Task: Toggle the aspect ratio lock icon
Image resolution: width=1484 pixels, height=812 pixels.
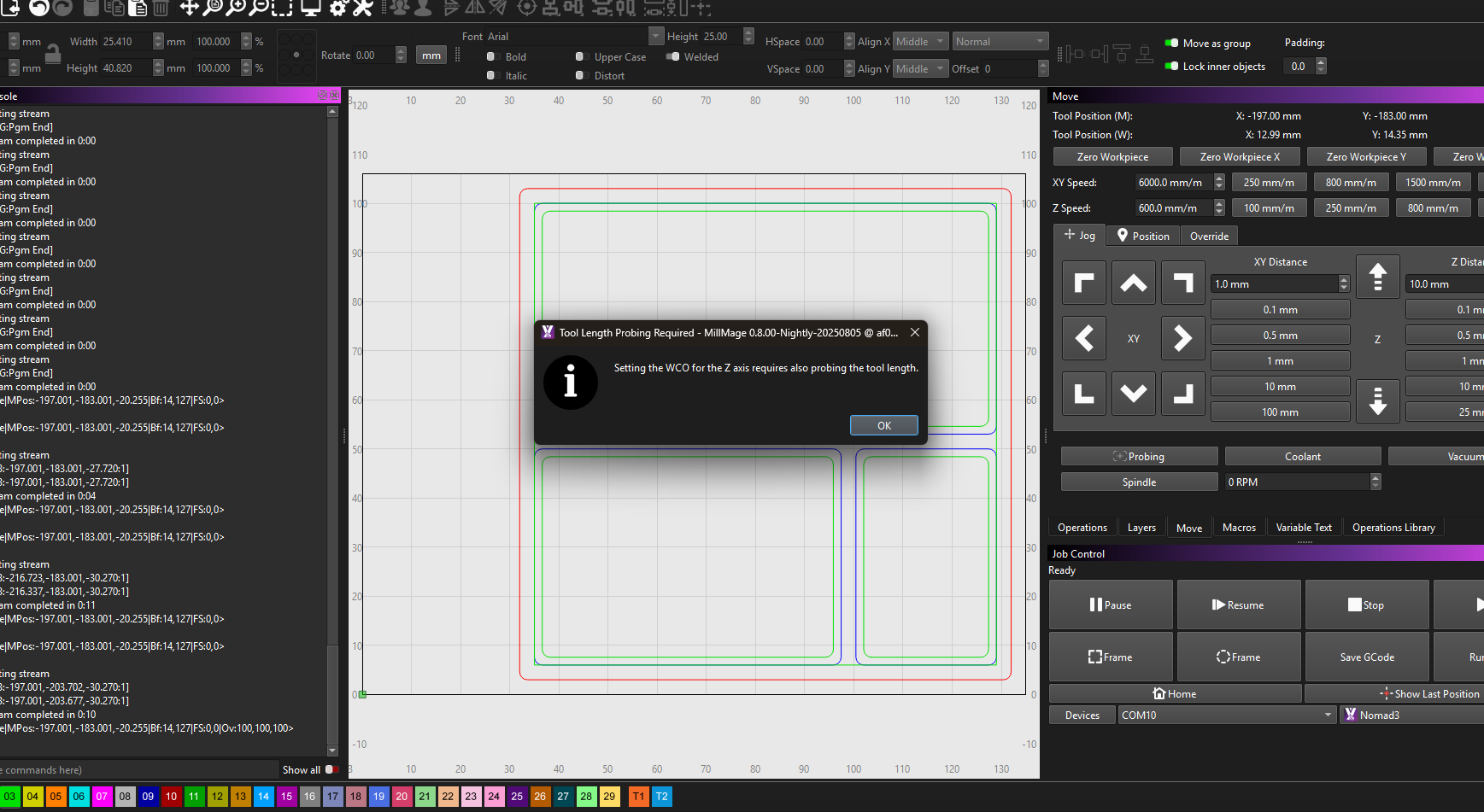Action: tap(52, 54)
